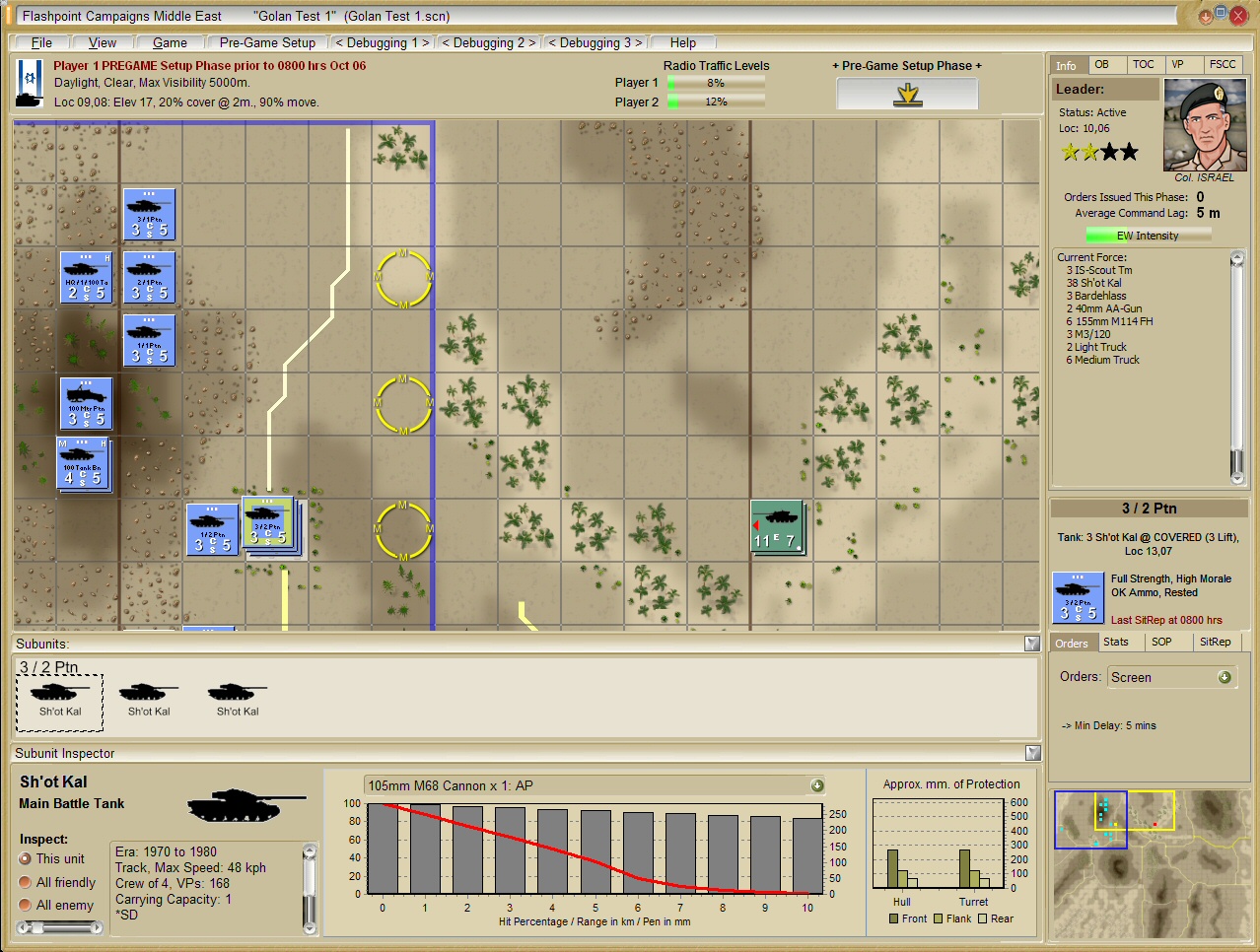
Task: Select the HQ/1/100 tank headquarters counter
Action: pyautogui.click(x=87, y=278)
